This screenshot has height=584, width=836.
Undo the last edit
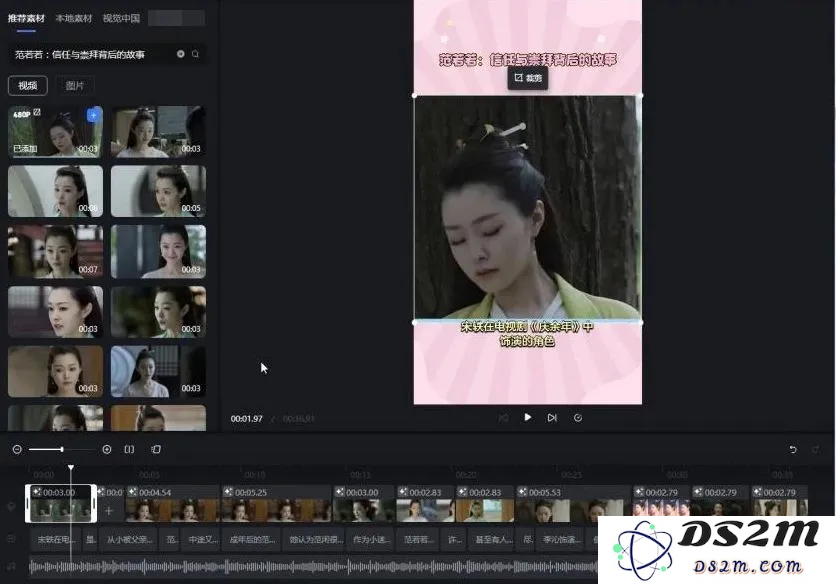click(x=793, y=450)
